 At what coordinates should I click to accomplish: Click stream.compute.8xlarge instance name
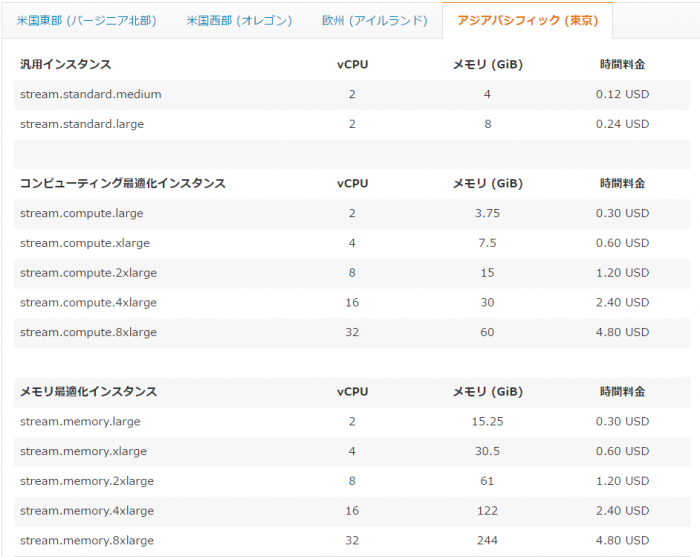click(x=88, y=333)
